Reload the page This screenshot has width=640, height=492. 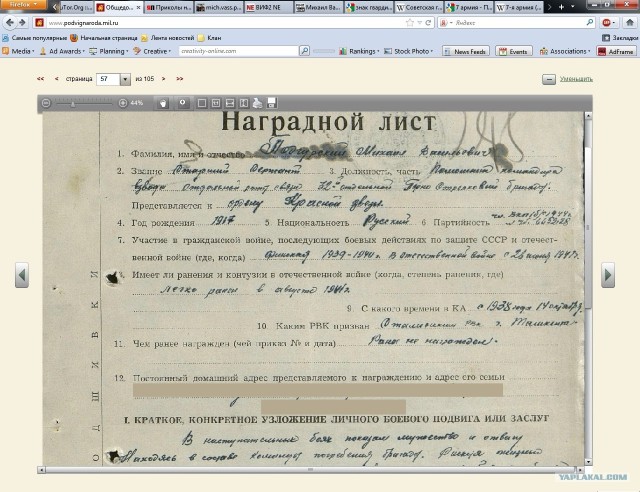point(428,23)
